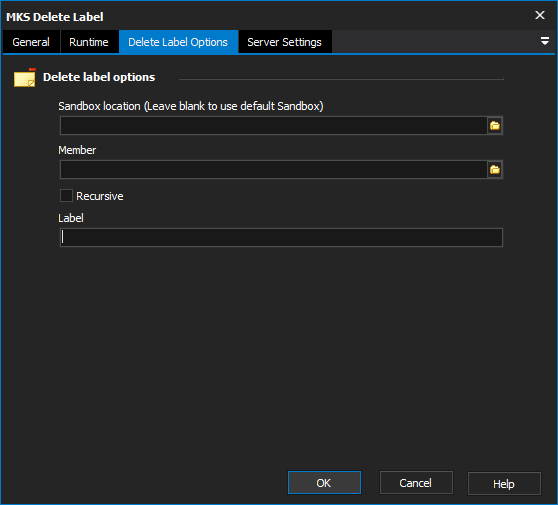
Task: Click the 'MKS Delete Label' title text
Action: coord(55,17)
